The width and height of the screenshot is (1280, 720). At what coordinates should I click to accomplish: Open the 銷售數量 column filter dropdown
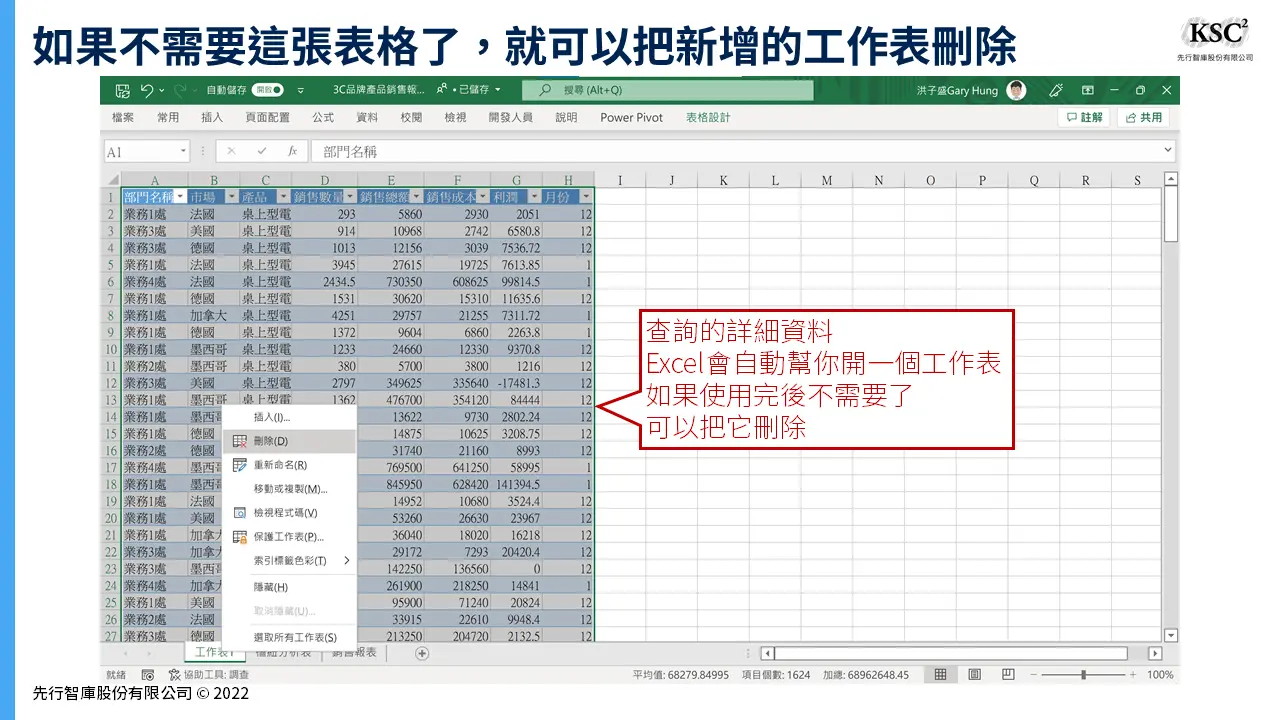click(x=350, y=197)
